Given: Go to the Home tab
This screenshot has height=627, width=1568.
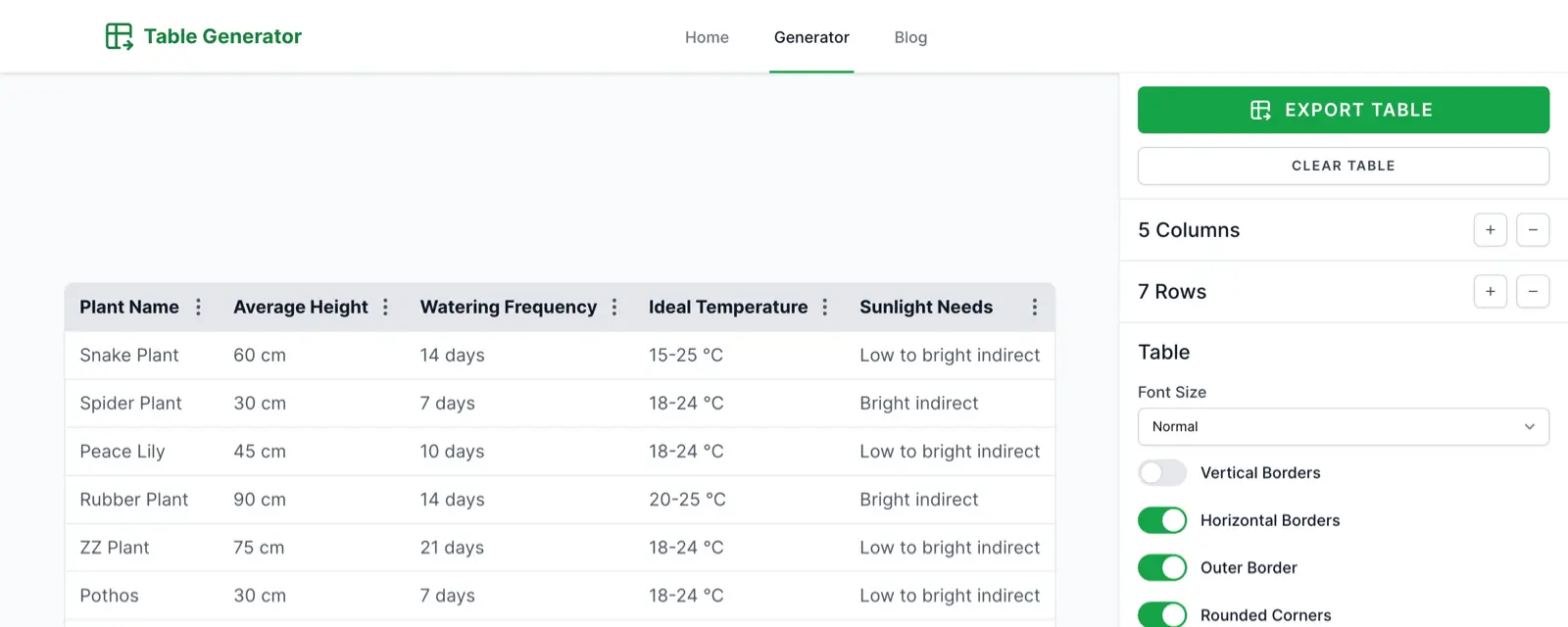Looking at the screenshot, I should tap(707, 37).
